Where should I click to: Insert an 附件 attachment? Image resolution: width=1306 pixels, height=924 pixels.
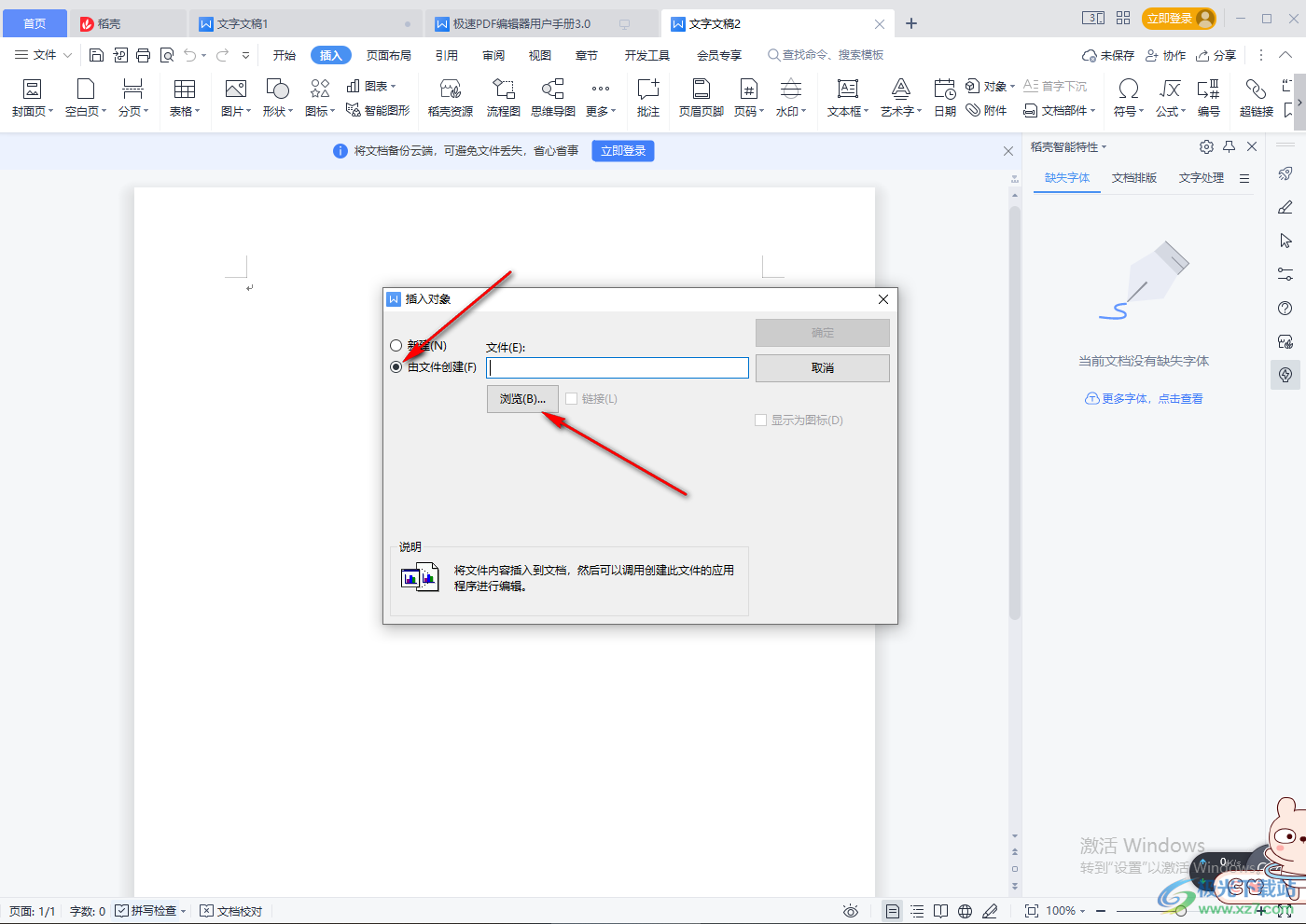tap(986, 110)
